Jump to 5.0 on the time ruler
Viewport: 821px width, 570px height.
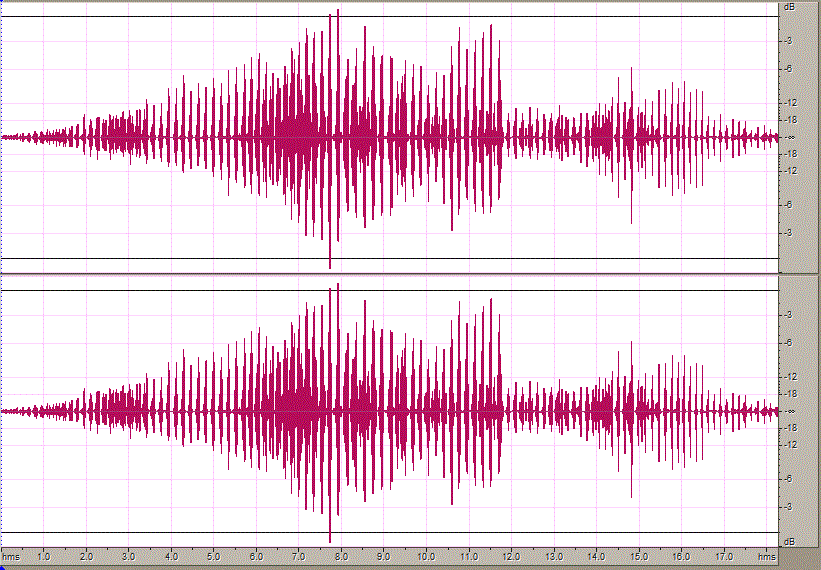(214, 556)
